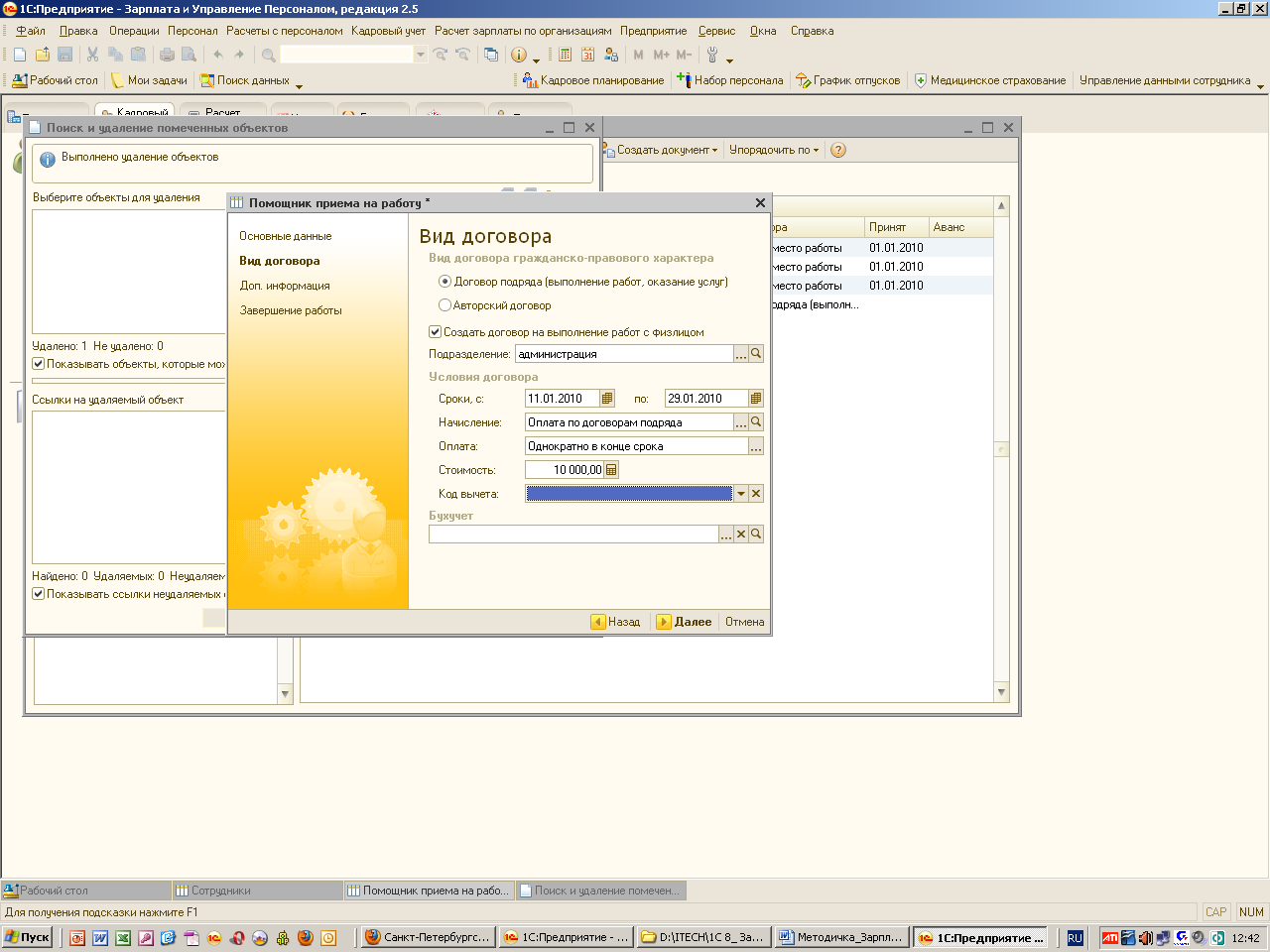Click the Далее button
Screen dimensions: 1270x952
click(x=685, y=622)
